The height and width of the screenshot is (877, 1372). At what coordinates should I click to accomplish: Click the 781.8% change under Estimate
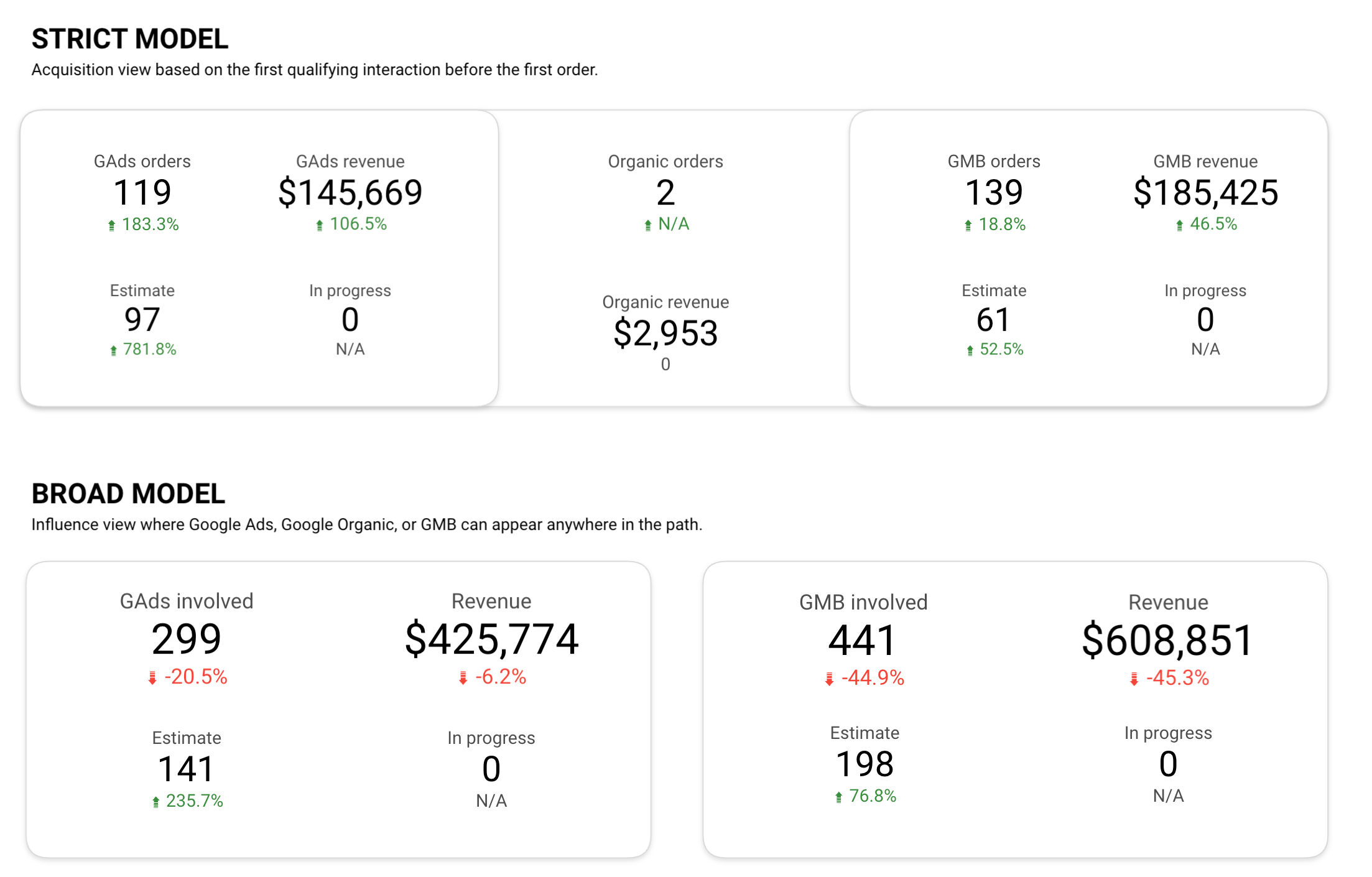click(150, 350)
